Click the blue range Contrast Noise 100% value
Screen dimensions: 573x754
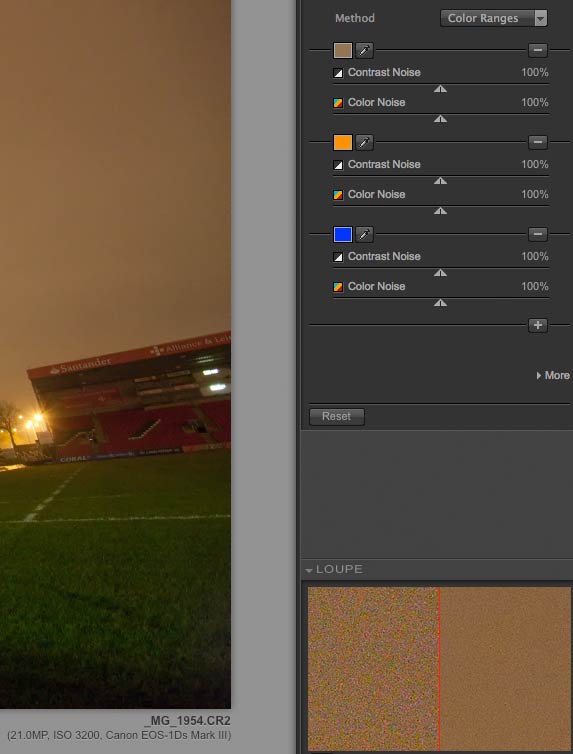[535, 256]
